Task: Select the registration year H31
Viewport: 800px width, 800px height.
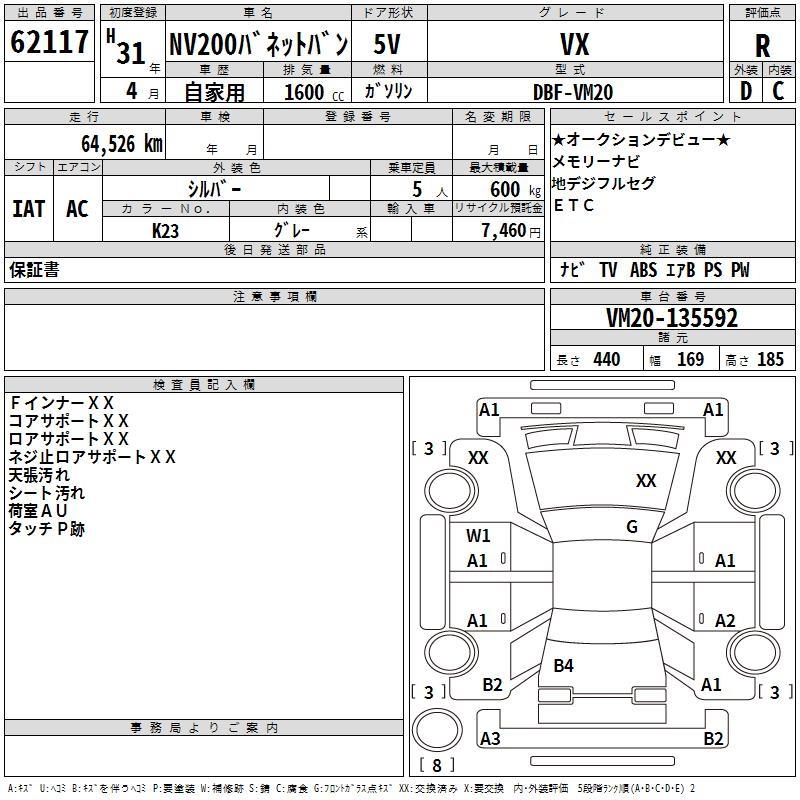Action: (x=126, y=46)
